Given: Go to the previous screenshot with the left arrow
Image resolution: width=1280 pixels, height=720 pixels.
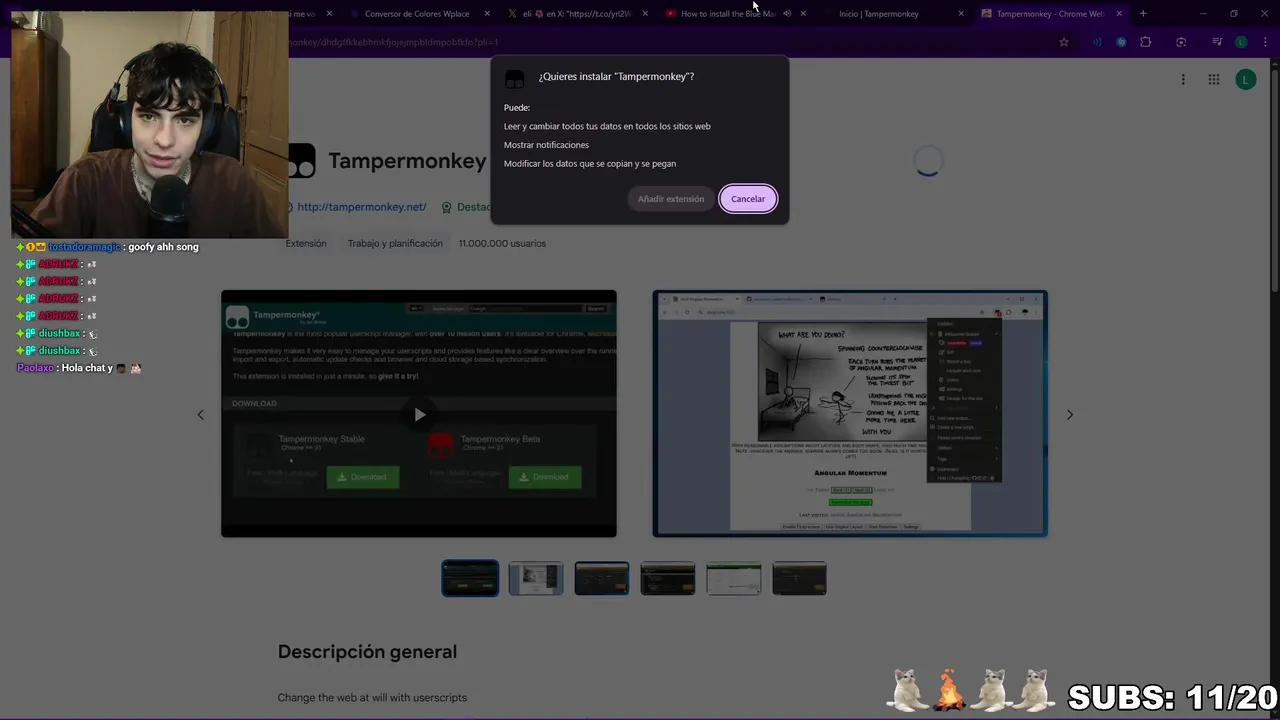Looking at the screenshot, I should click(200, 414).
